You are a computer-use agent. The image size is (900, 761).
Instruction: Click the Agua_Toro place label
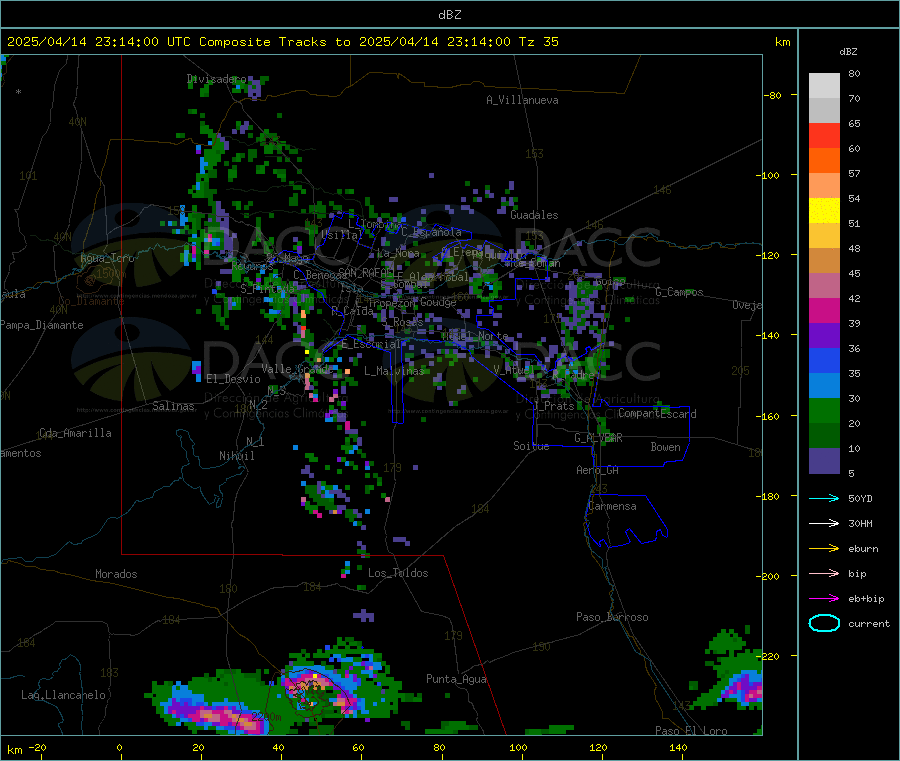pyautogui.click(x=107, y=258)
